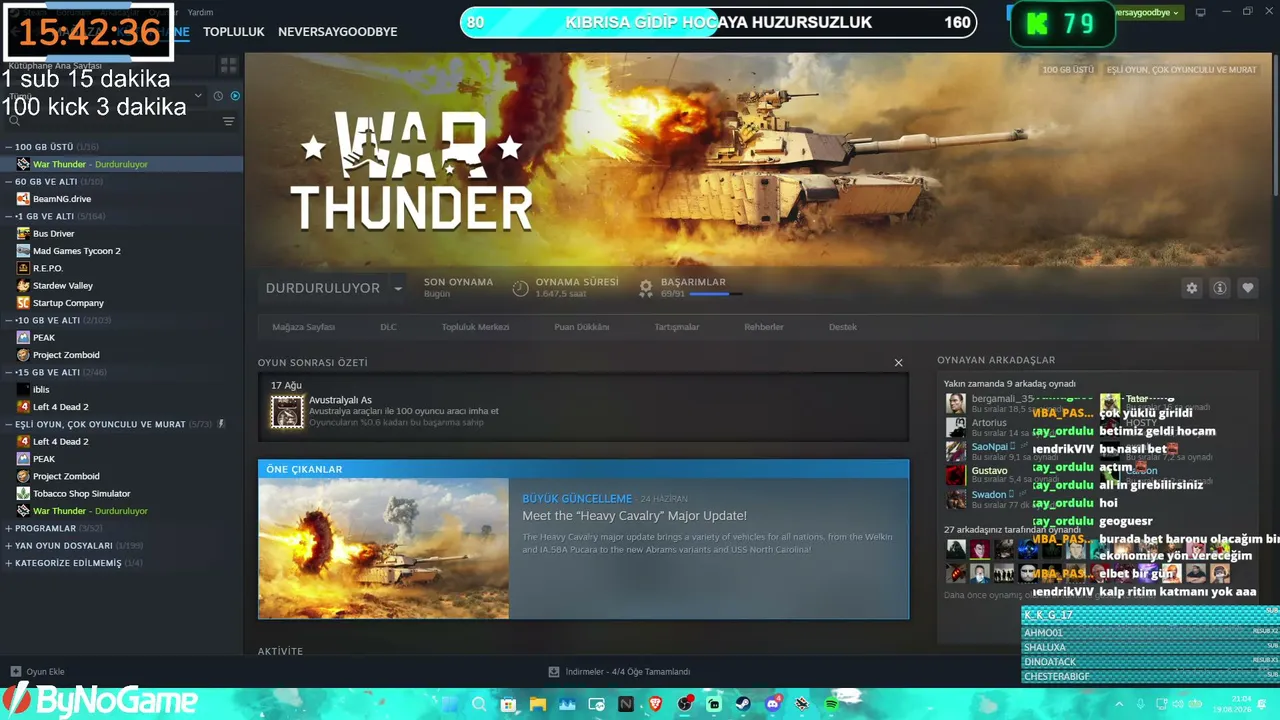Click Project Zomboid icon under 10 GB VE ALTI
The image size is (1280, 720).
(x=24, y=355)
